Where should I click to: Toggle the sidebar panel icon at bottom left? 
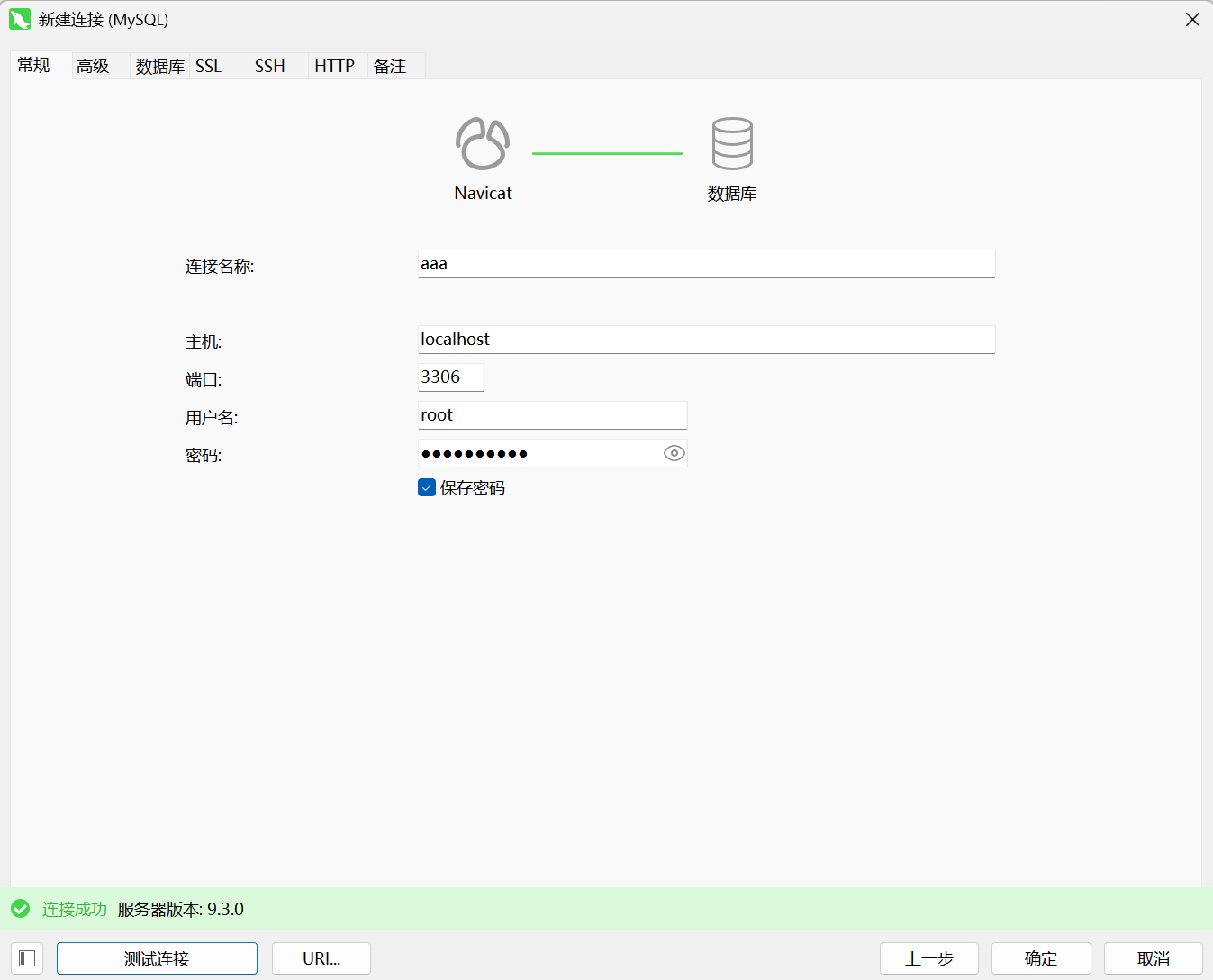pyautogui.click(x=27, y=958)
